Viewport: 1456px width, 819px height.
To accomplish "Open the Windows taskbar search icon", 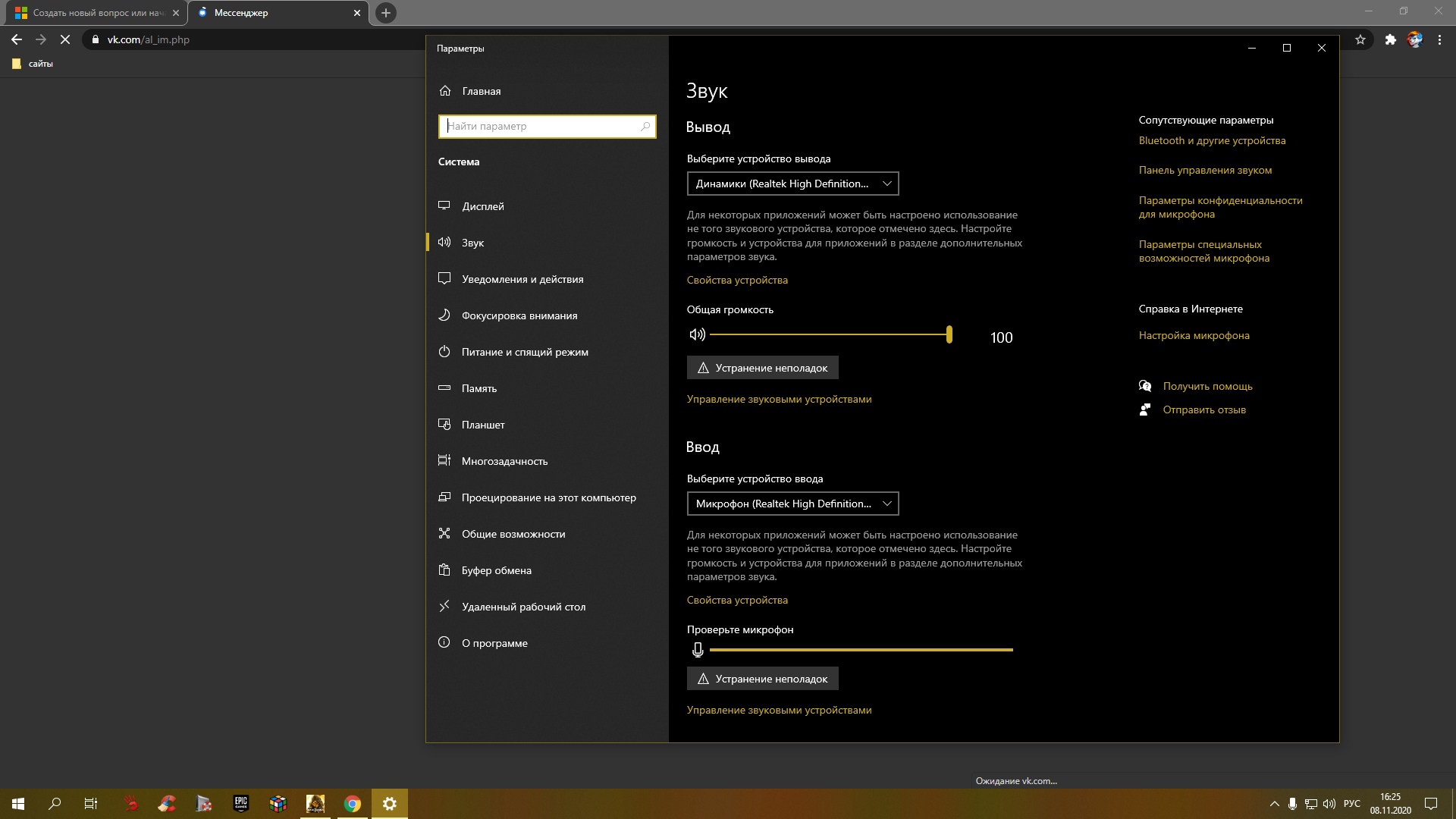I will (55, 804).
